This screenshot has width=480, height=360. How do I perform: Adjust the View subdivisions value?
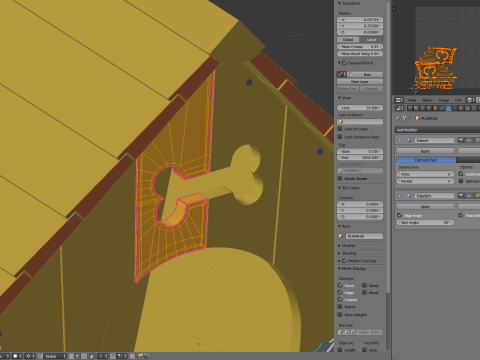(425, 174)
